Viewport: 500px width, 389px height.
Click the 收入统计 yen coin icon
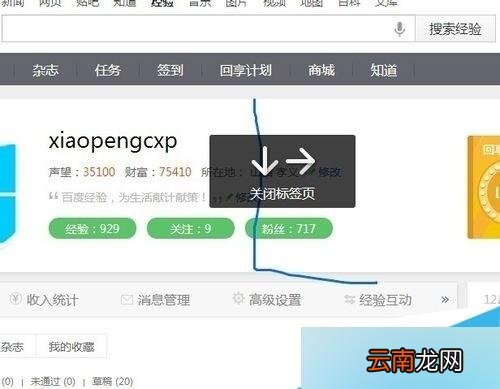click(16, 299)
